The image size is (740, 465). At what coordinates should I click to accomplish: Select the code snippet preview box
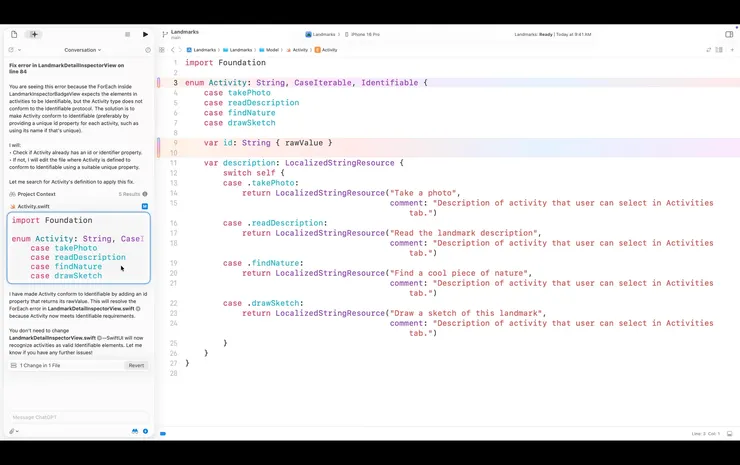(x=79, y=248)
